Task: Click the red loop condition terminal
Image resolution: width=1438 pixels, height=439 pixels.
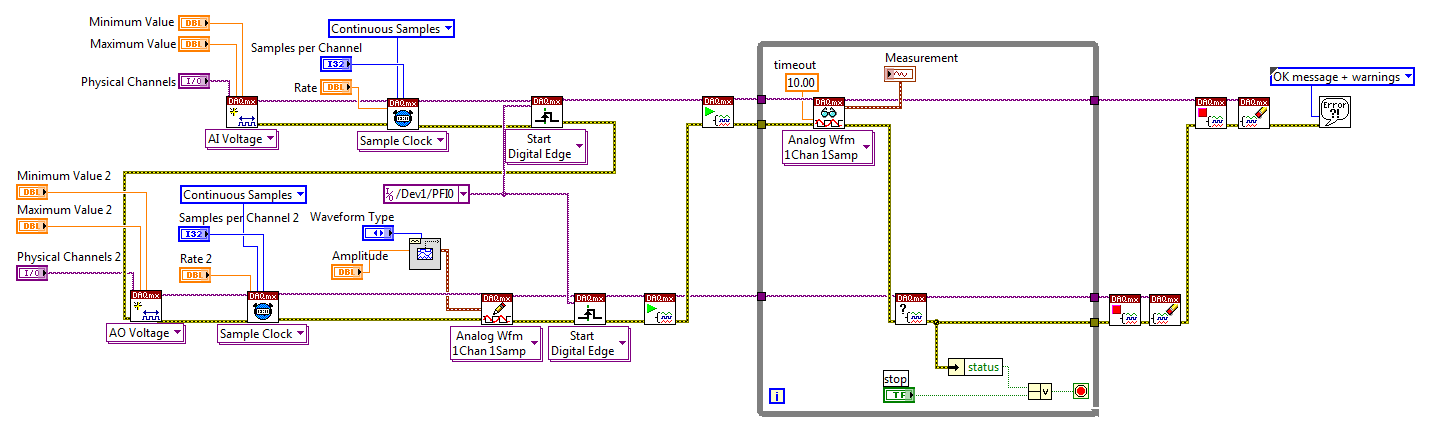Action: point(1080,391)
